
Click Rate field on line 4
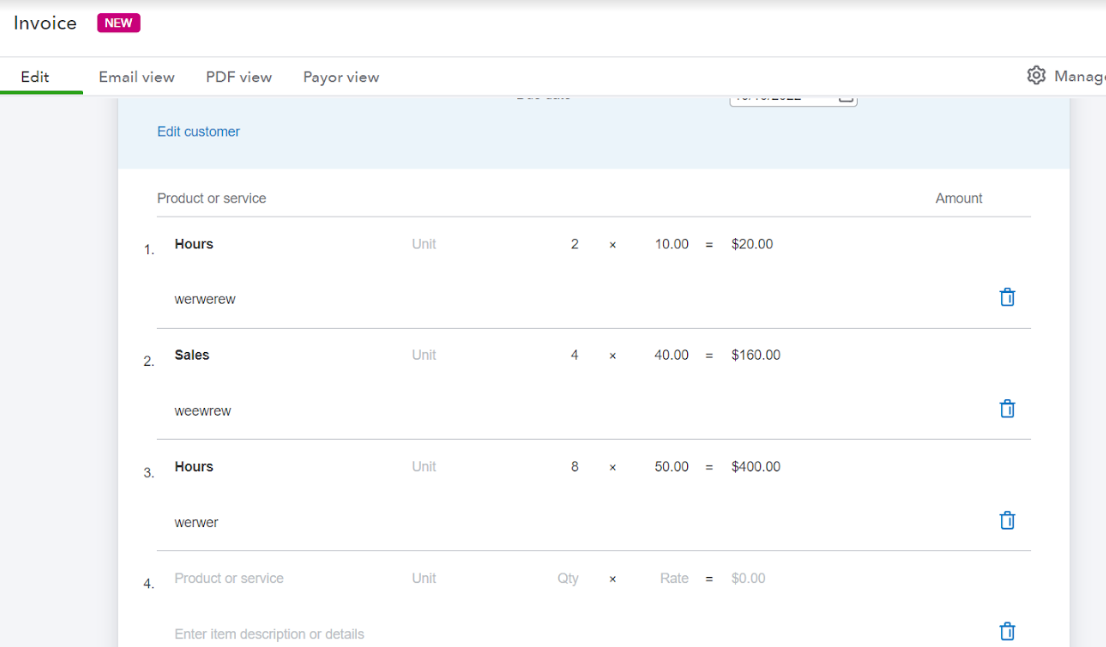click(674, 578)
